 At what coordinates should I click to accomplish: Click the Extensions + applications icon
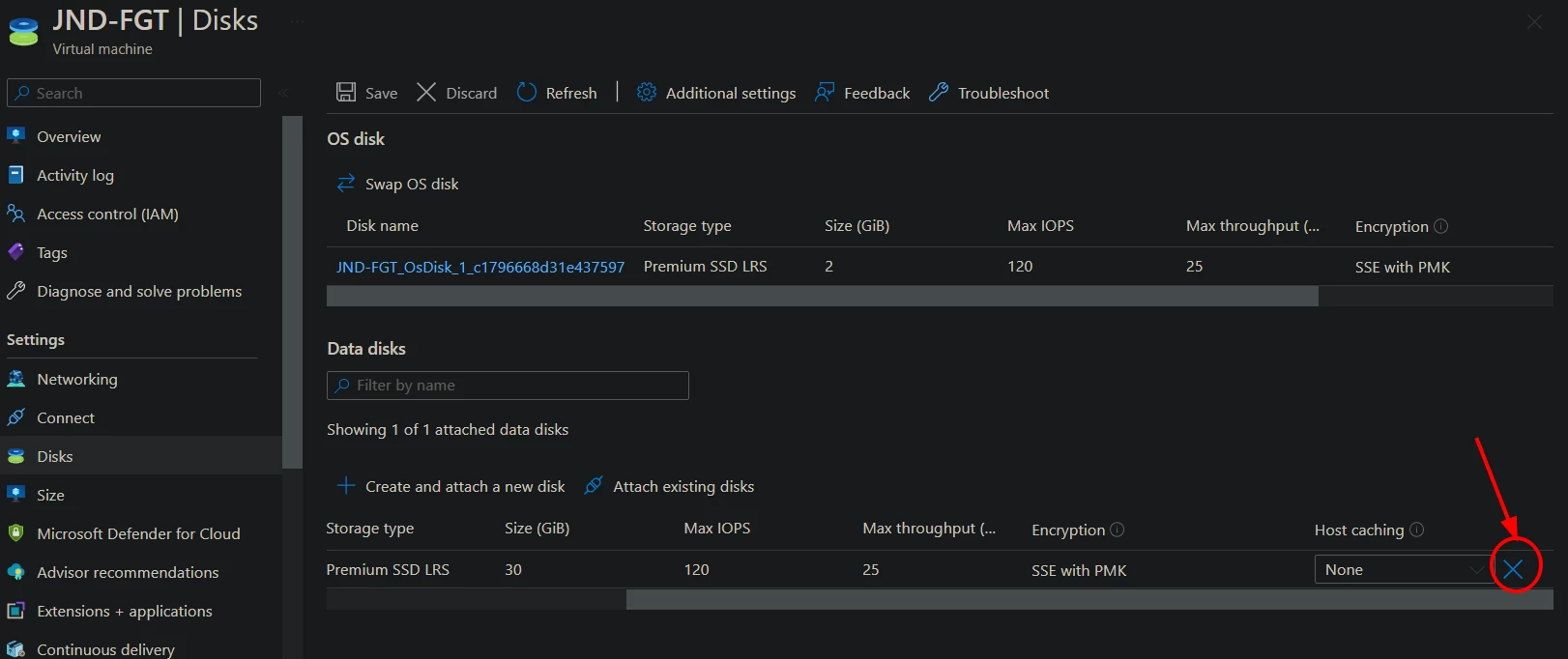coord(16,610)
